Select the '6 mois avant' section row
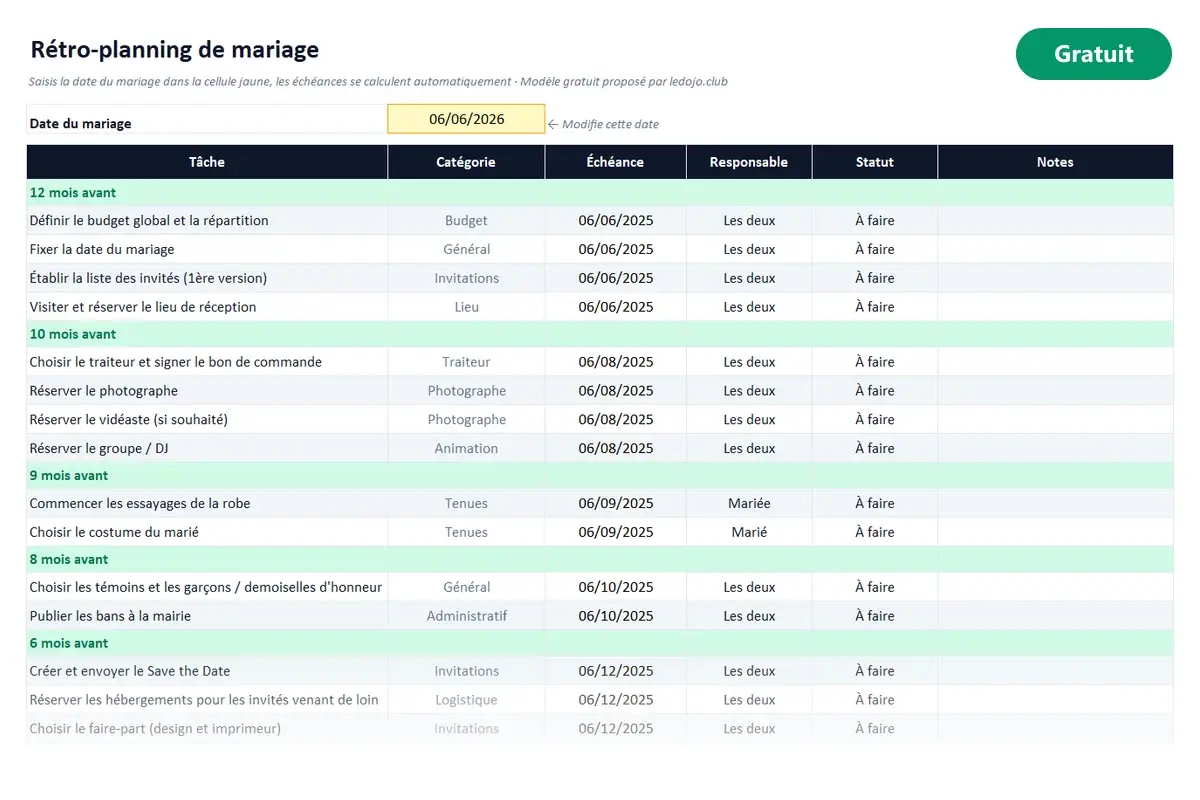 600,643
